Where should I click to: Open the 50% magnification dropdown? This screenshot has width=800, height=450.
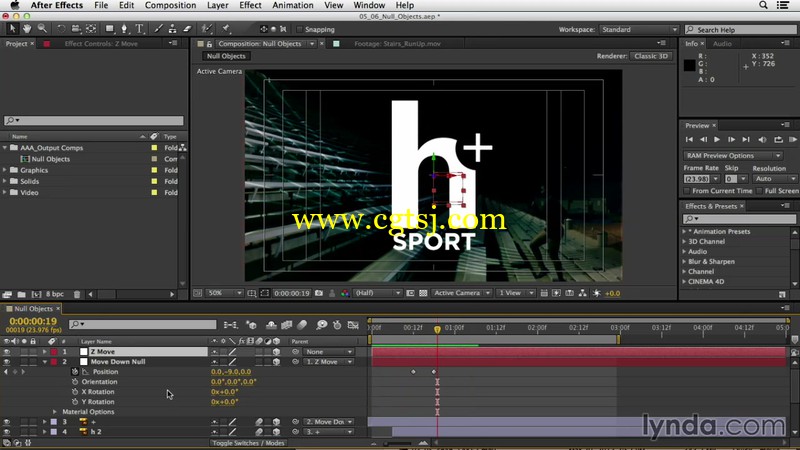click(224, 293)
